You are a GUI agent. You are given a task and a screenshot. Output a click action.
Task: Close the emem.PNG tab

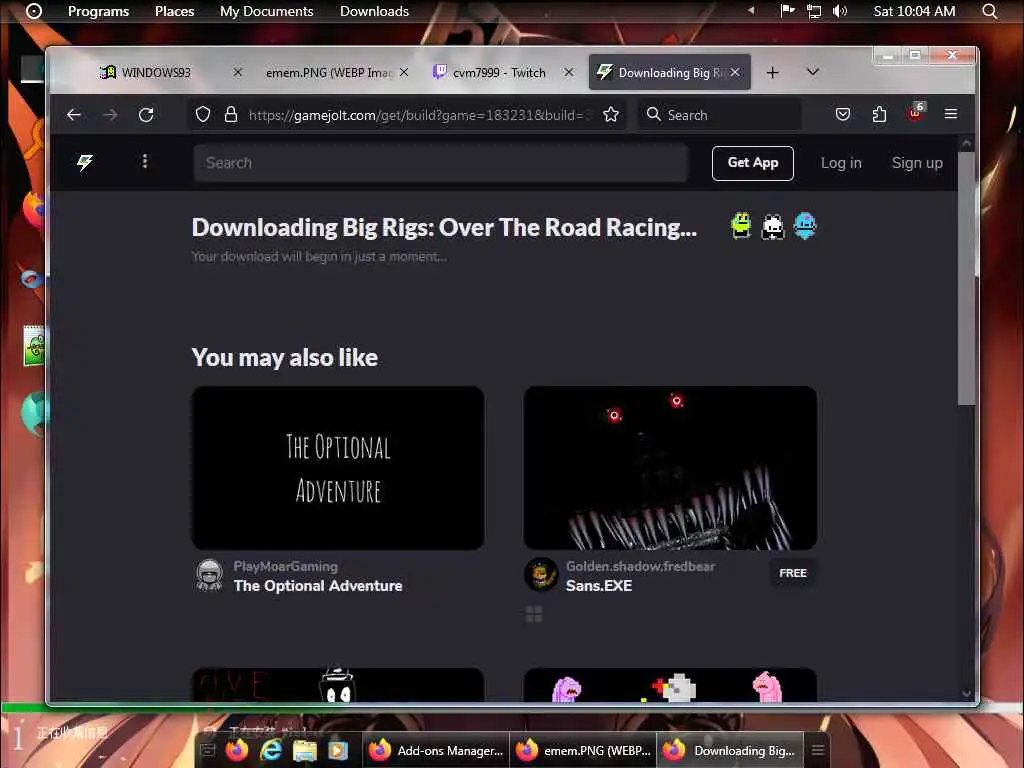pyautogui.click(x=404, y=72)
